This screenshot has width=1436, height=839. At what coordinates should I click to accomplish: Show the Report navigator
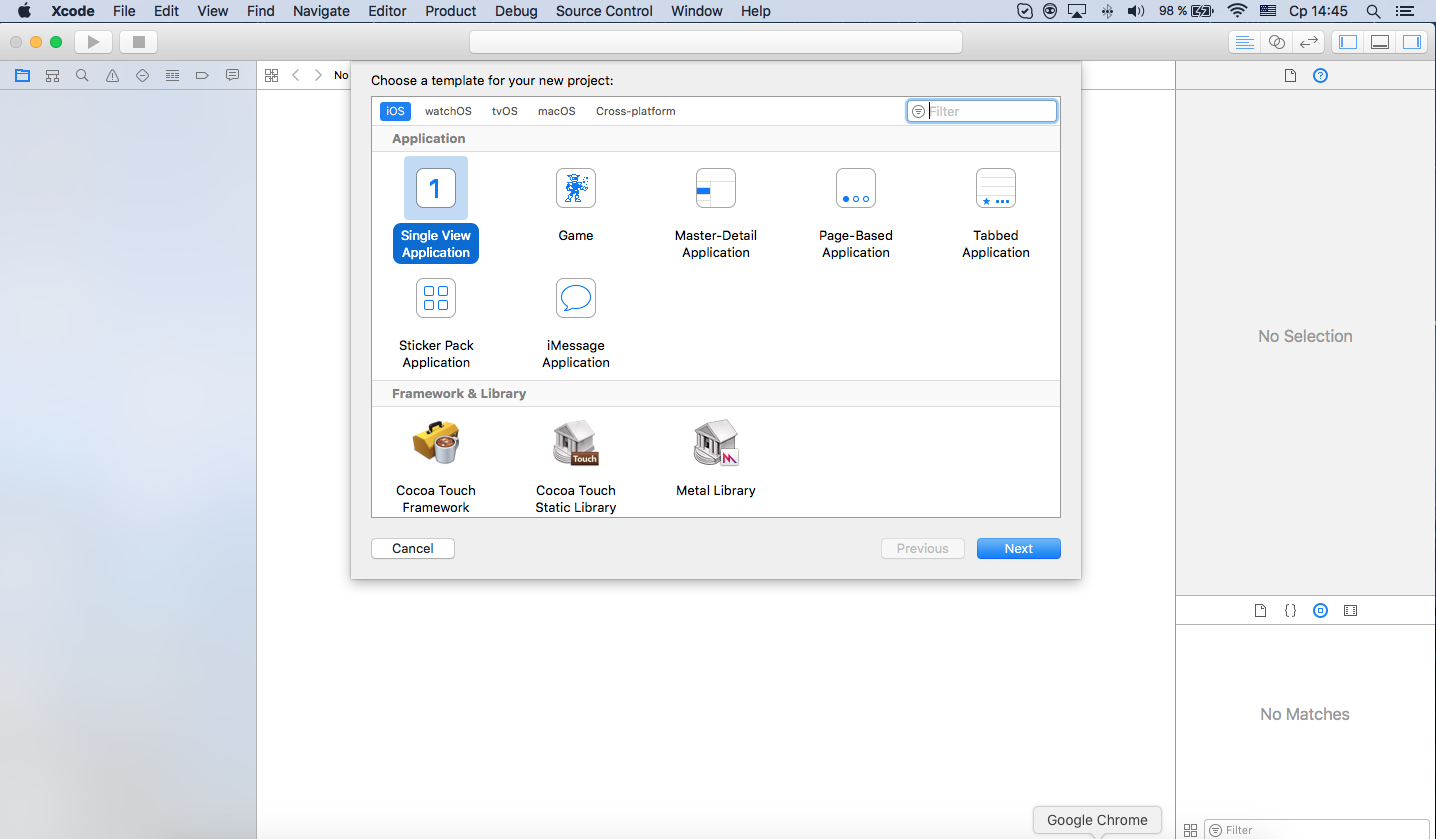[x=233, y=75]
